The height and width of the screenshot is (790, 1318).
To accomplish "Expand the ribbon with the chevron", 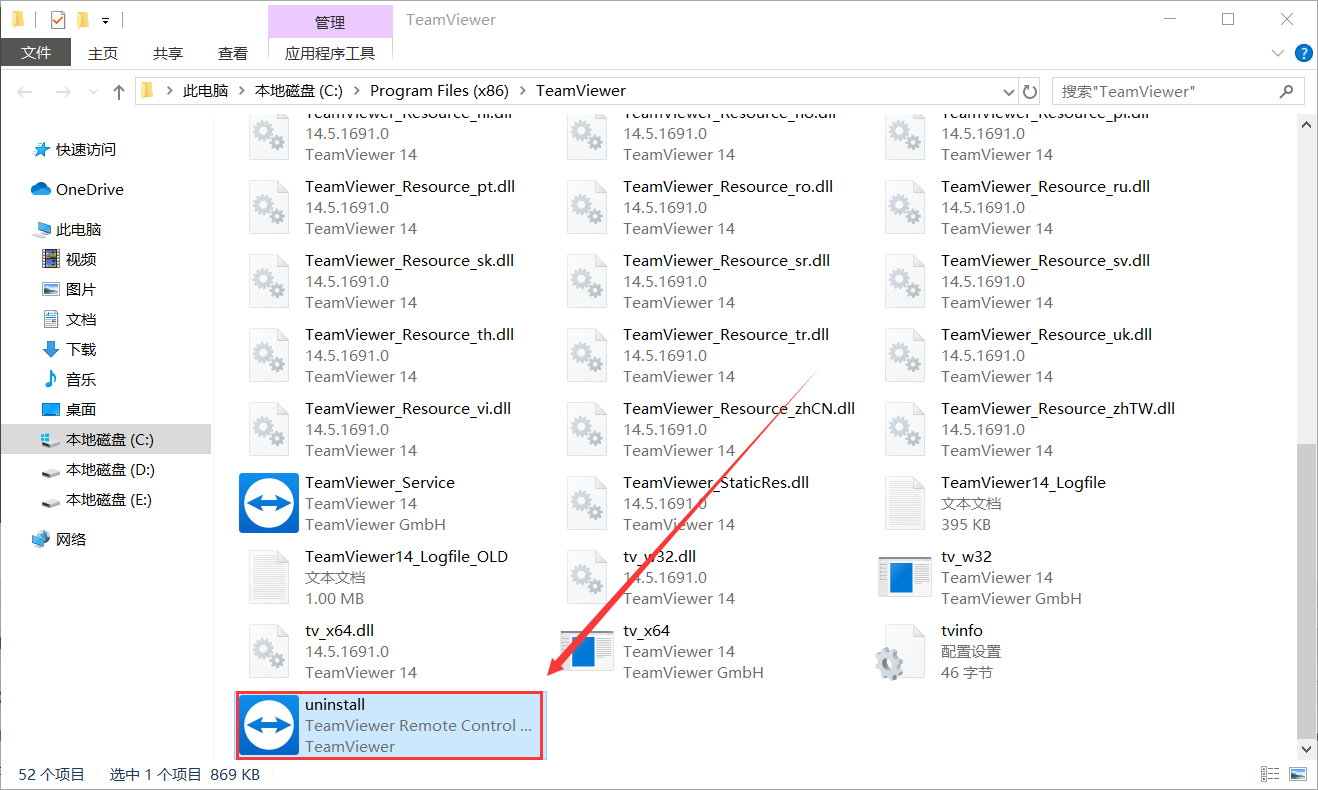I will pos(1277,53).
